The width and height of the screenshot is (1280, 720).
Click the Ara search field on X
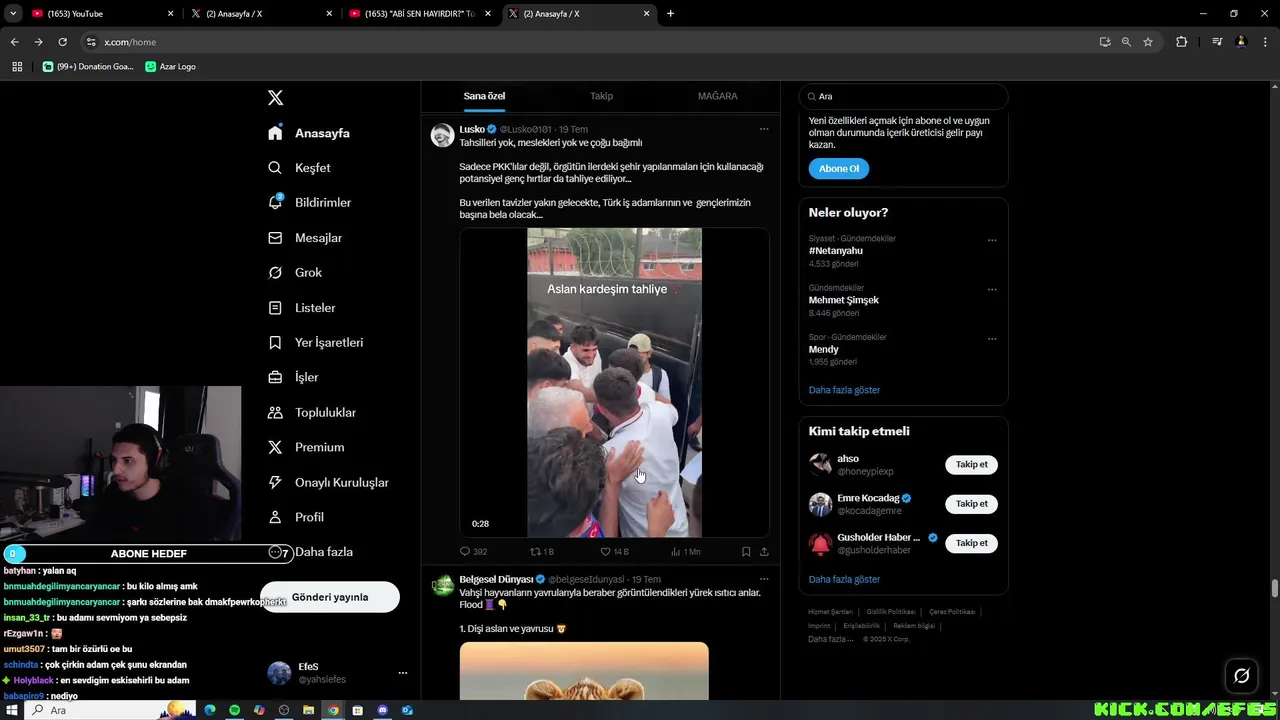click(x=903, y=97)
